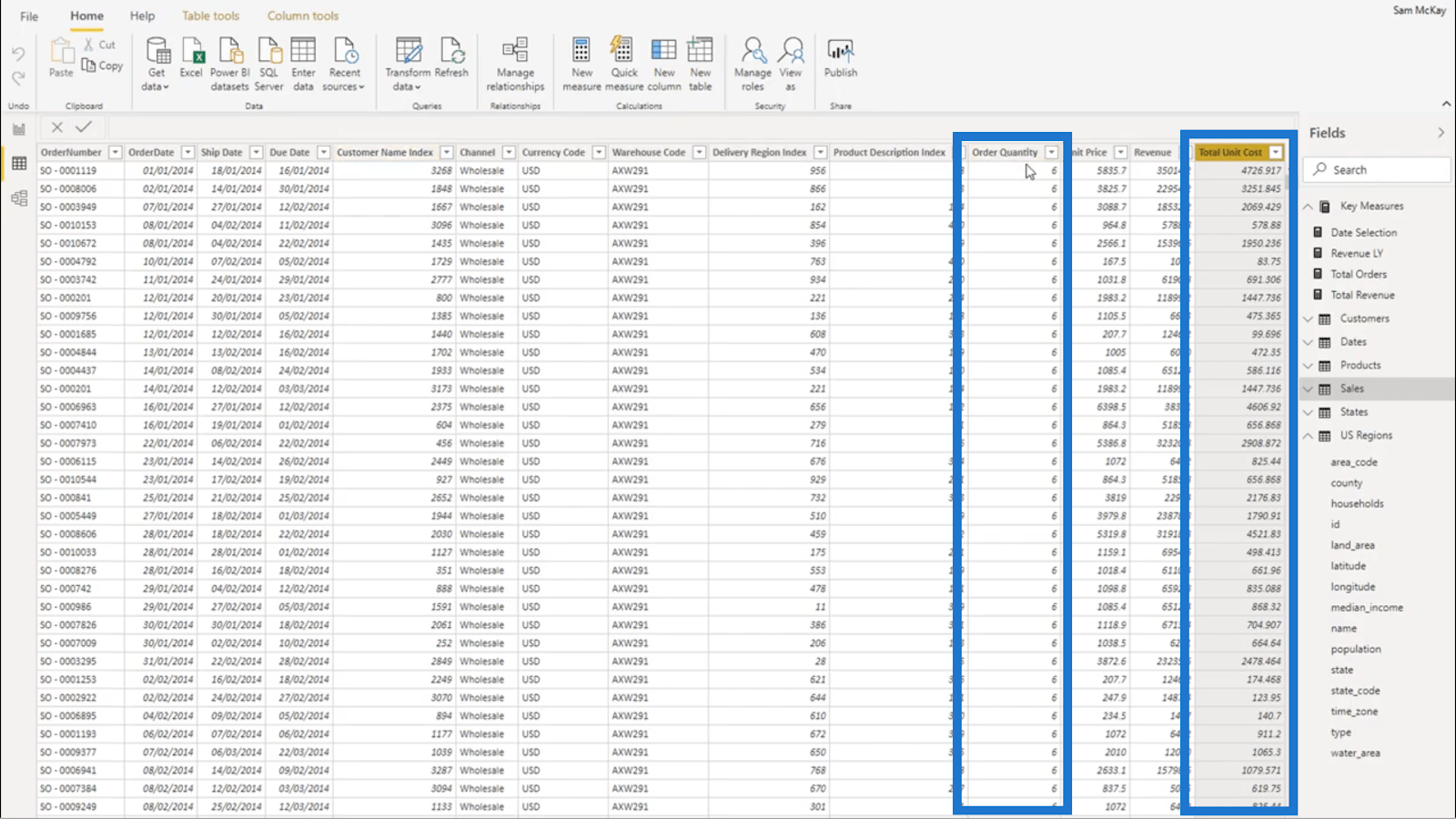Expand the Products table in Fields
The width and height of the screenshot is (1456, 819).
(1309, 366)
